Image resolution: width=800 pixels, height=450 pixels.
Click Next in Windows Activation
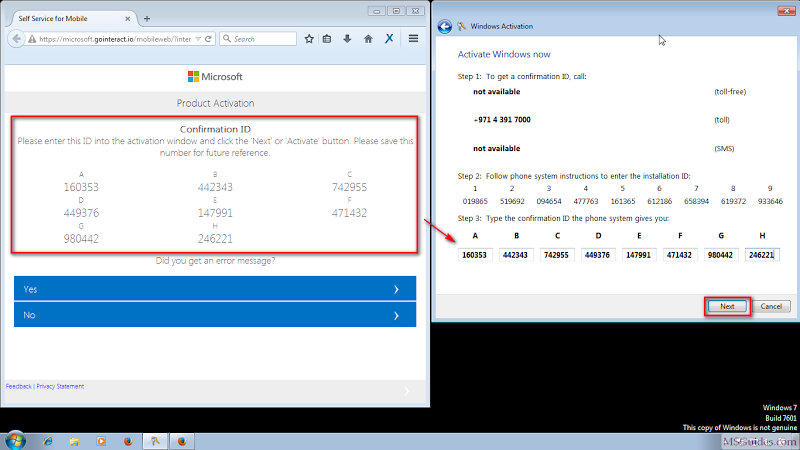(727, 306)
